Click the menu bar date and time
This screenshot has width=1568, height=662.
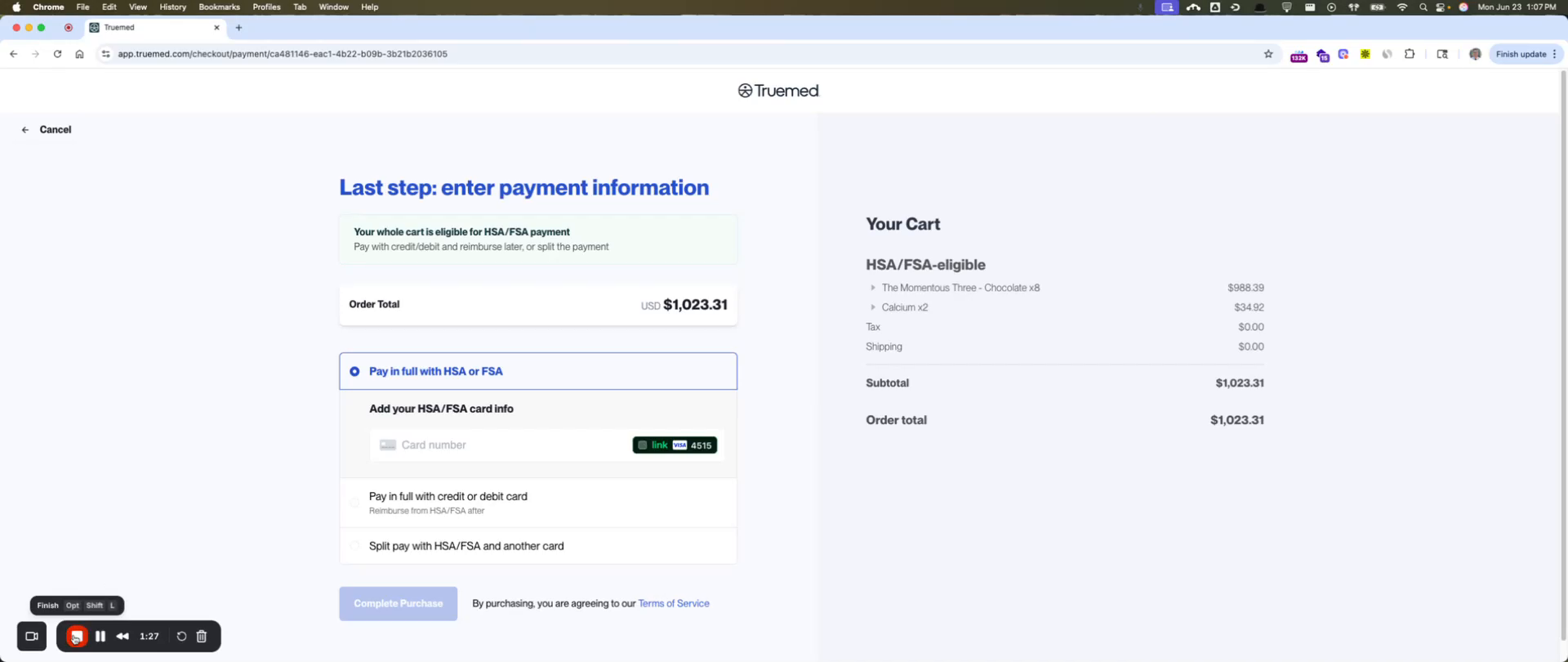[1517, 7]
